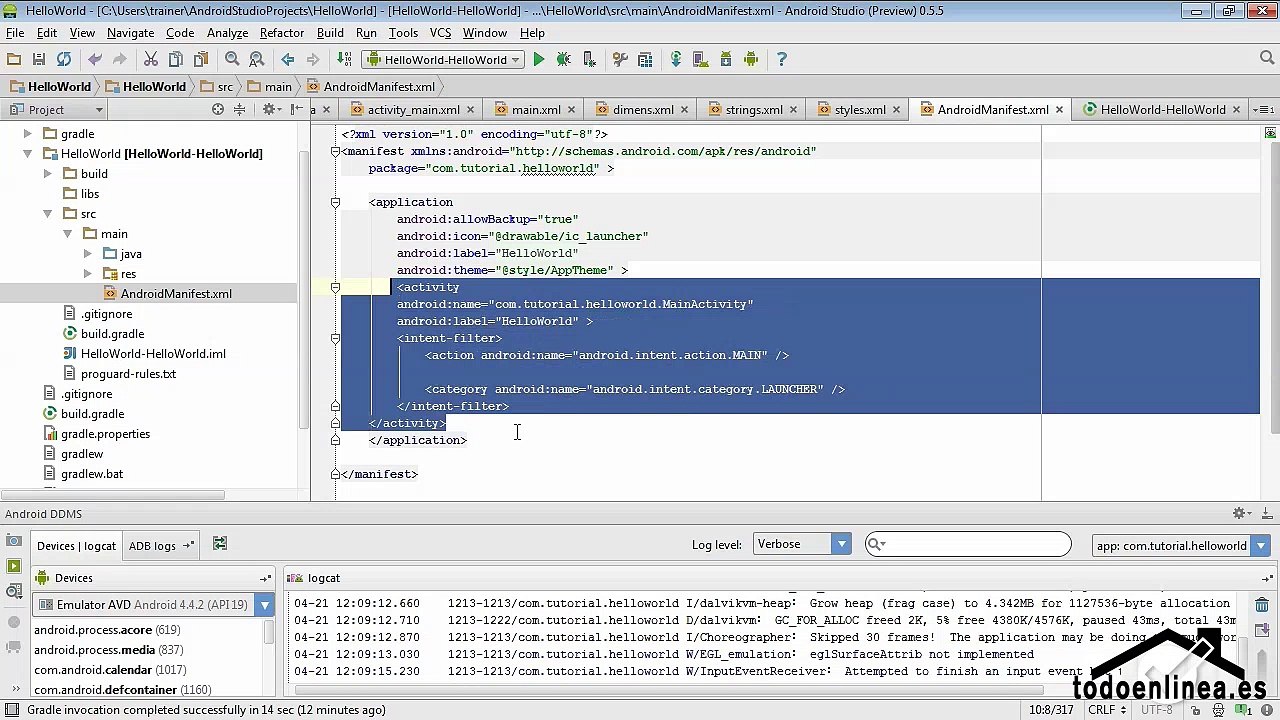Take a screenshot with DDMS camera icon
Screen dimensions: 1280x720
tap(14, 540)
